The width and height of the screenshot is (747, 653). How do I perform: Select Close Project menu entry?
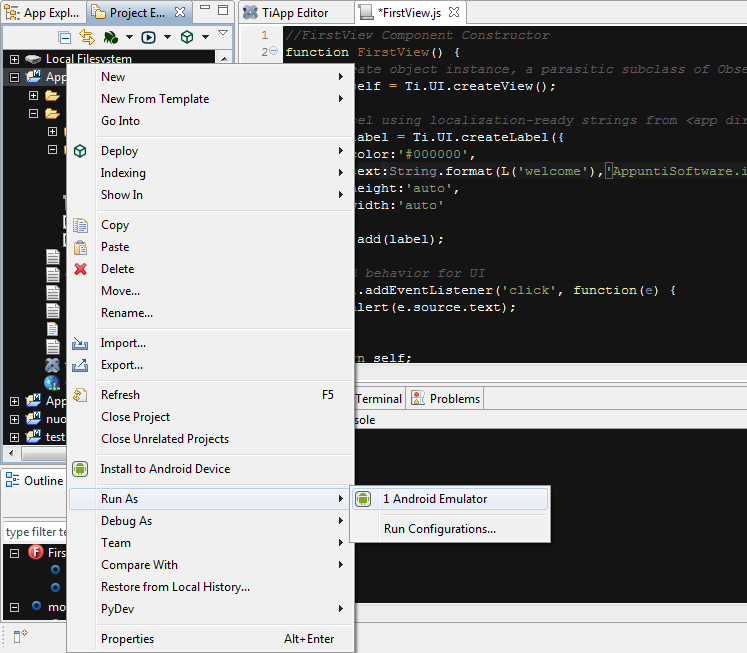[211, 416]
